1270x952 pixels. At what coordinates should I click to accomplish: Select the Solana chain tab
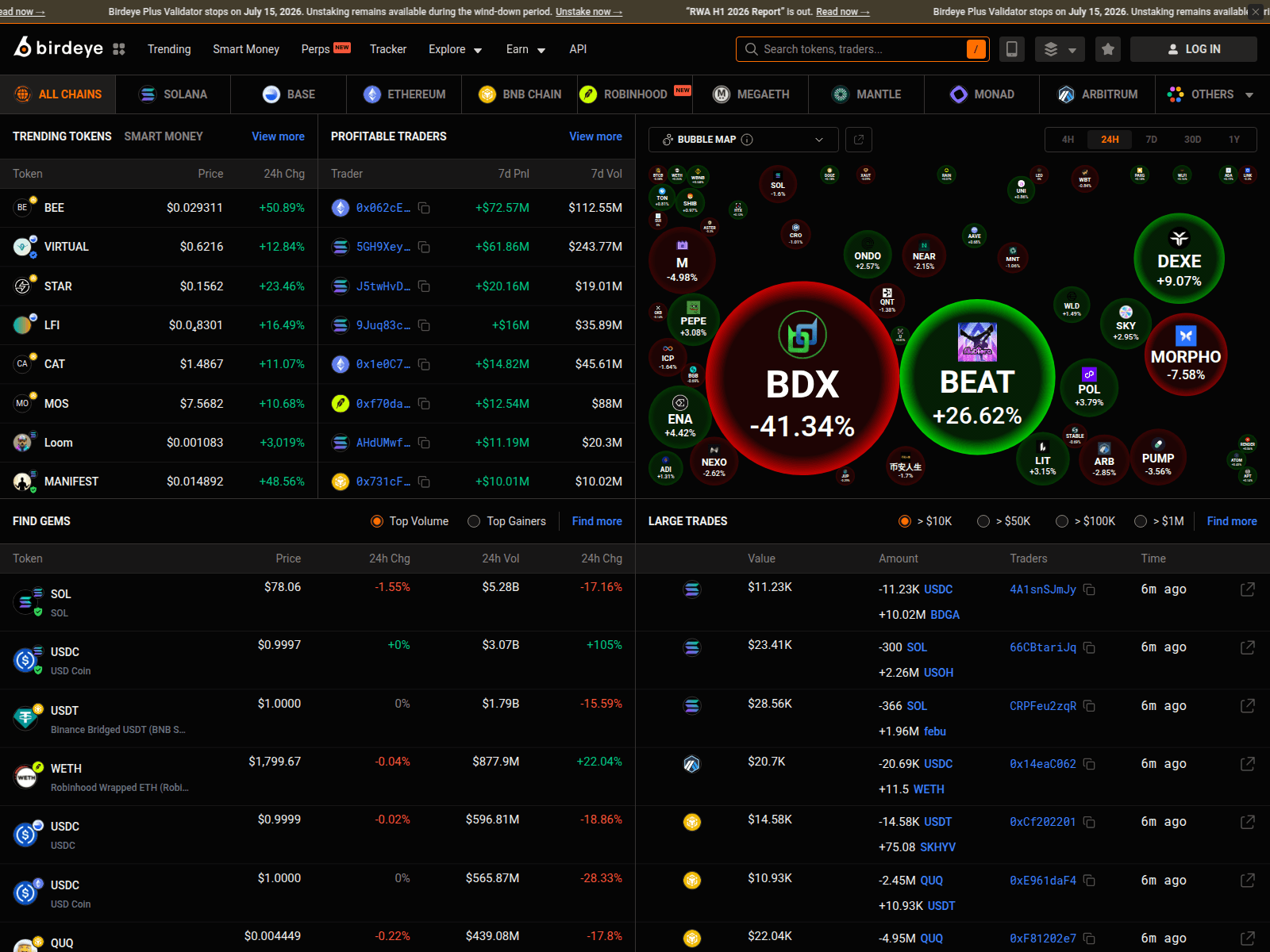point(173,94)
